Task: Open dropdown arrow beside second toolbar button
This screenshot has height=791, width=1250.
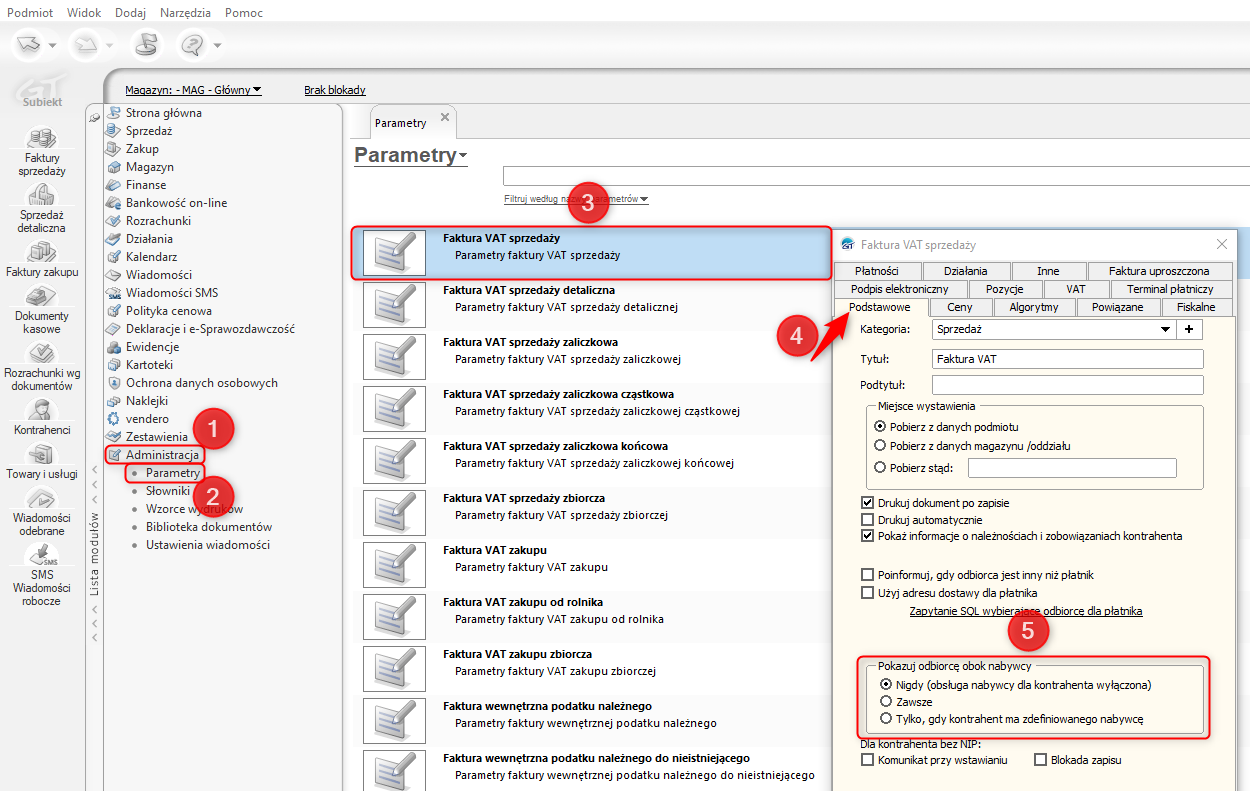Action: click(x=109, y=45)
